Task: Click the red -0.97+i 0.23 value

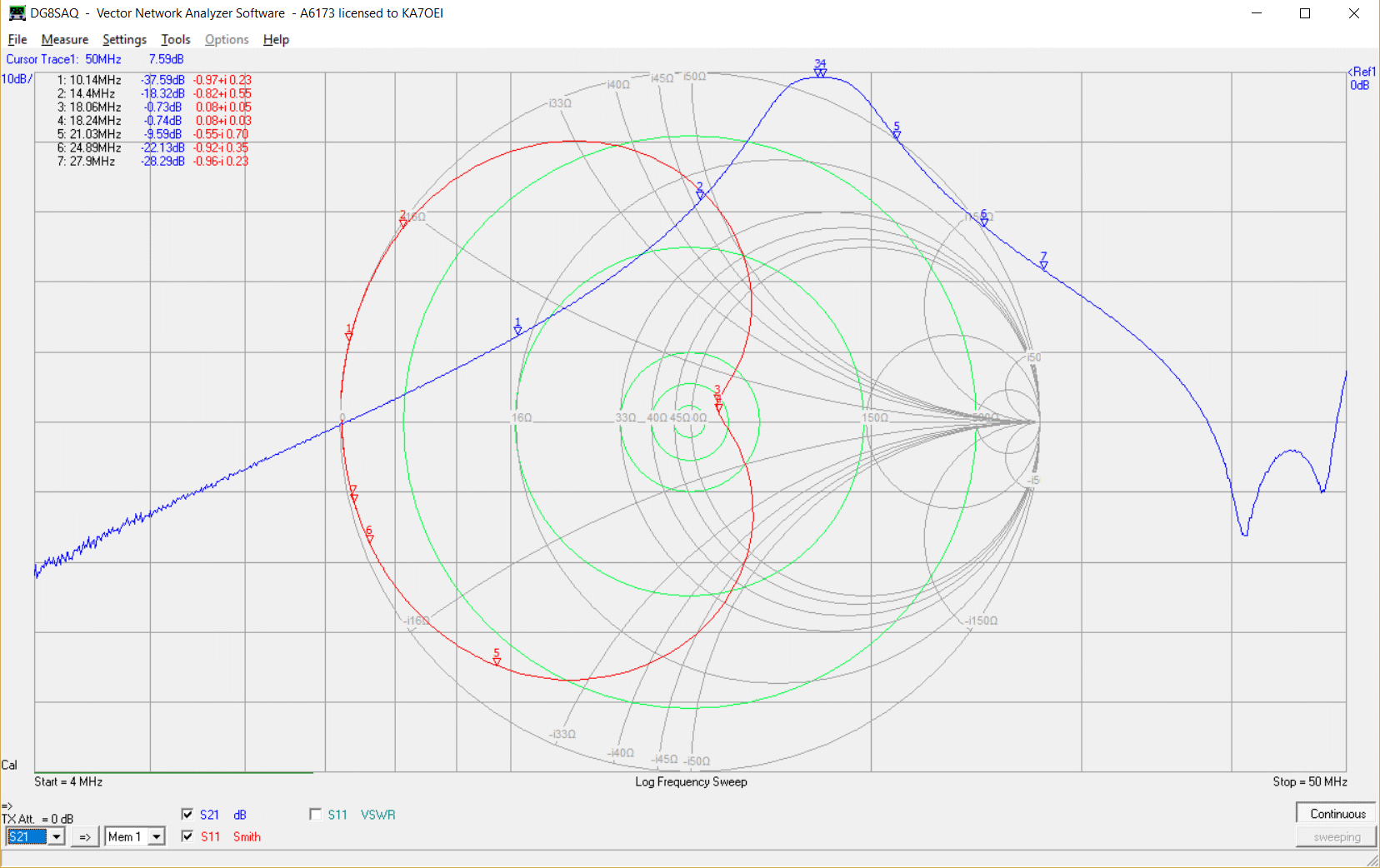Action: (x=222, y=80)
